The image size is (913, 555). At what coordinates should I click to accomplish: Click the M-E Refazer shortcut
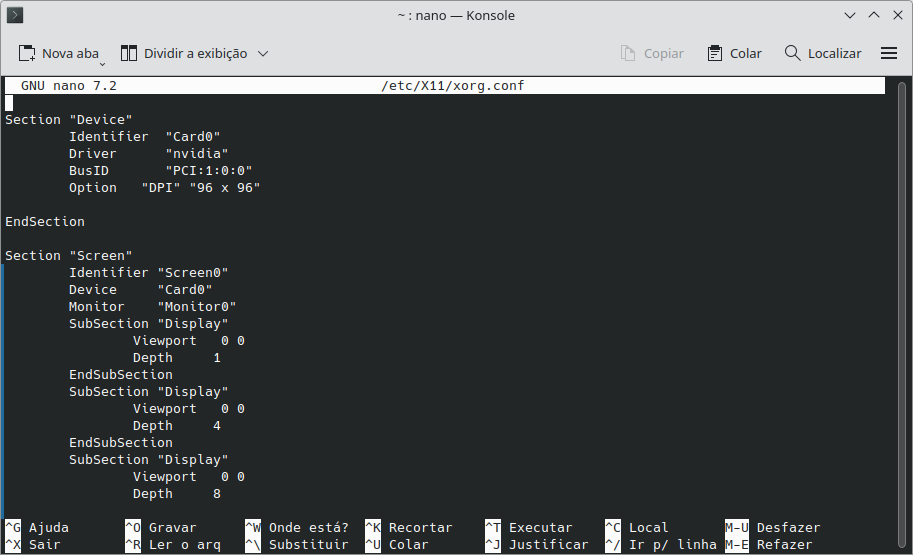(x=769, y=545)
